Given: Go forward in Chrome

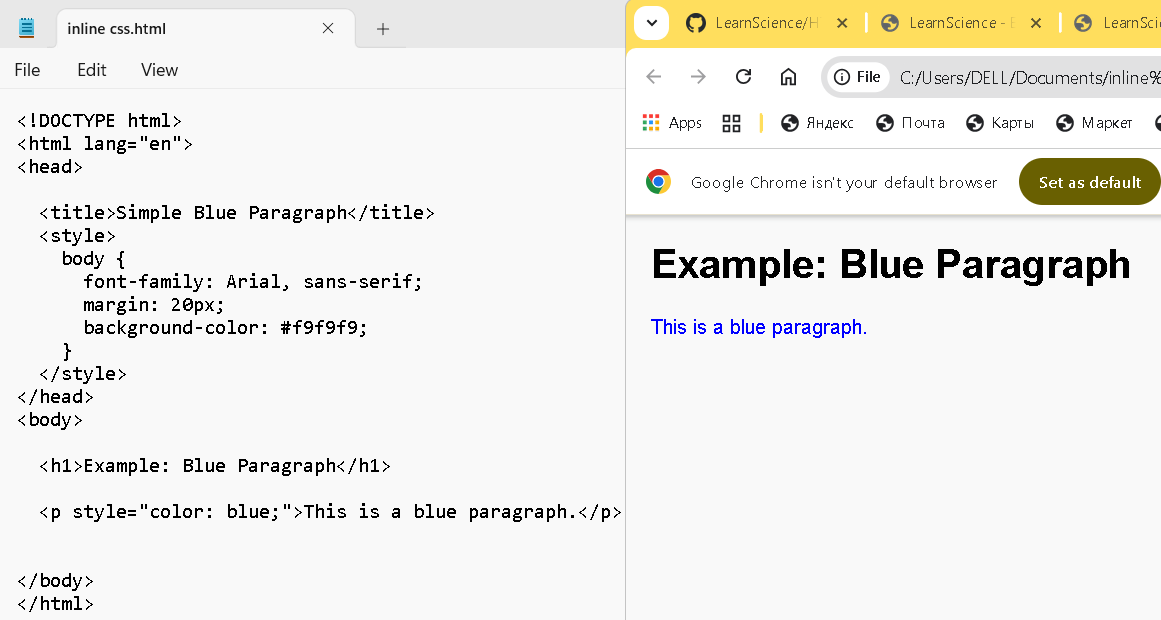Looking at the screenshot, I should (x=698, y=77).
